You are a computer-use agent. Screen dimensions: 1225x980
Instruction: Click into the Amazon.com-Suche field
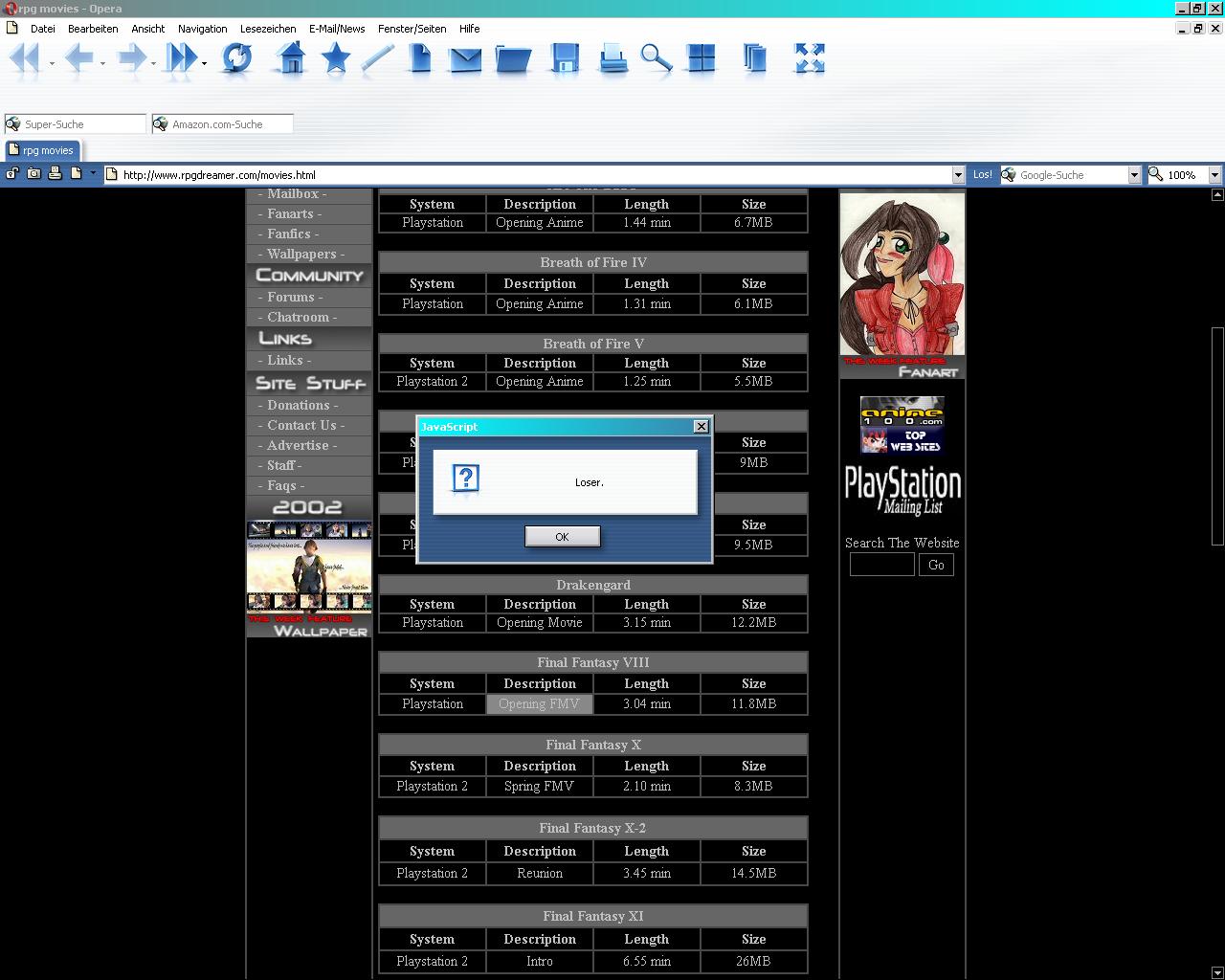coord(222,123)
